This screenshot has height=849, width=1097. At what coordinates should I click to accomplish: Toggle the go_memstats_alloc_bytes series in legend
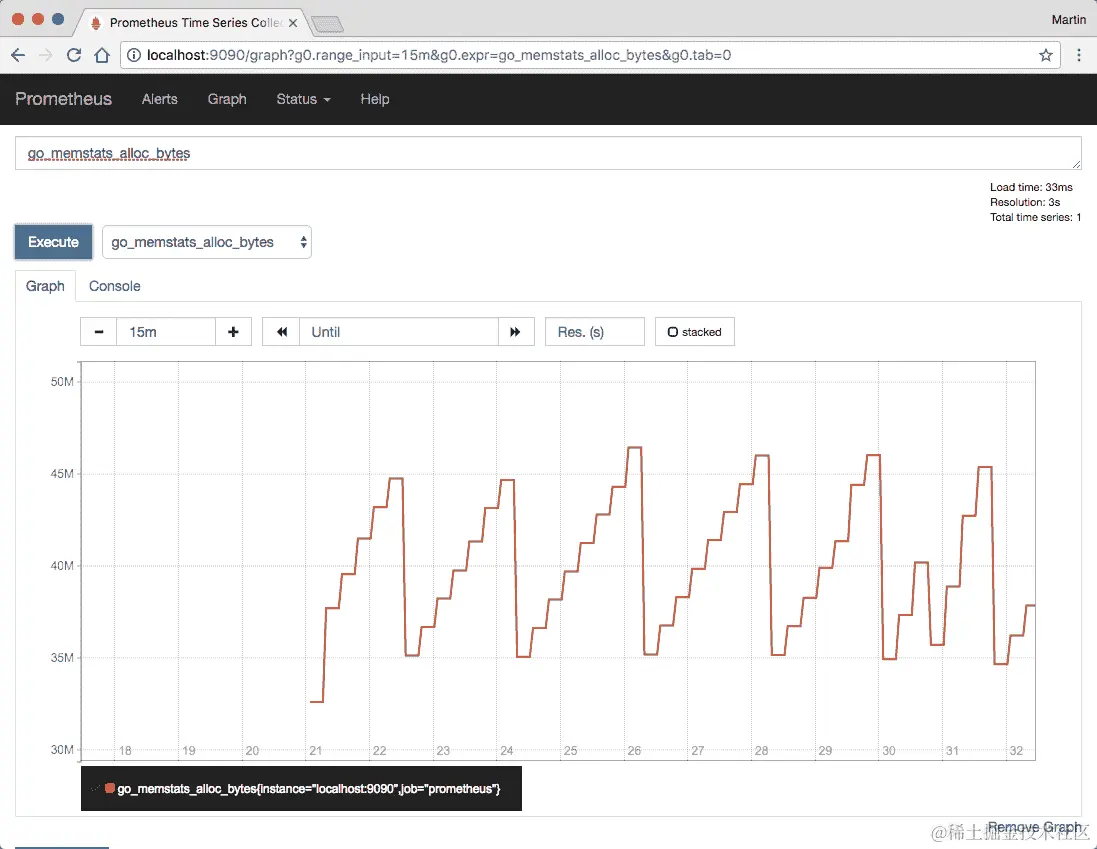point(110,788)
